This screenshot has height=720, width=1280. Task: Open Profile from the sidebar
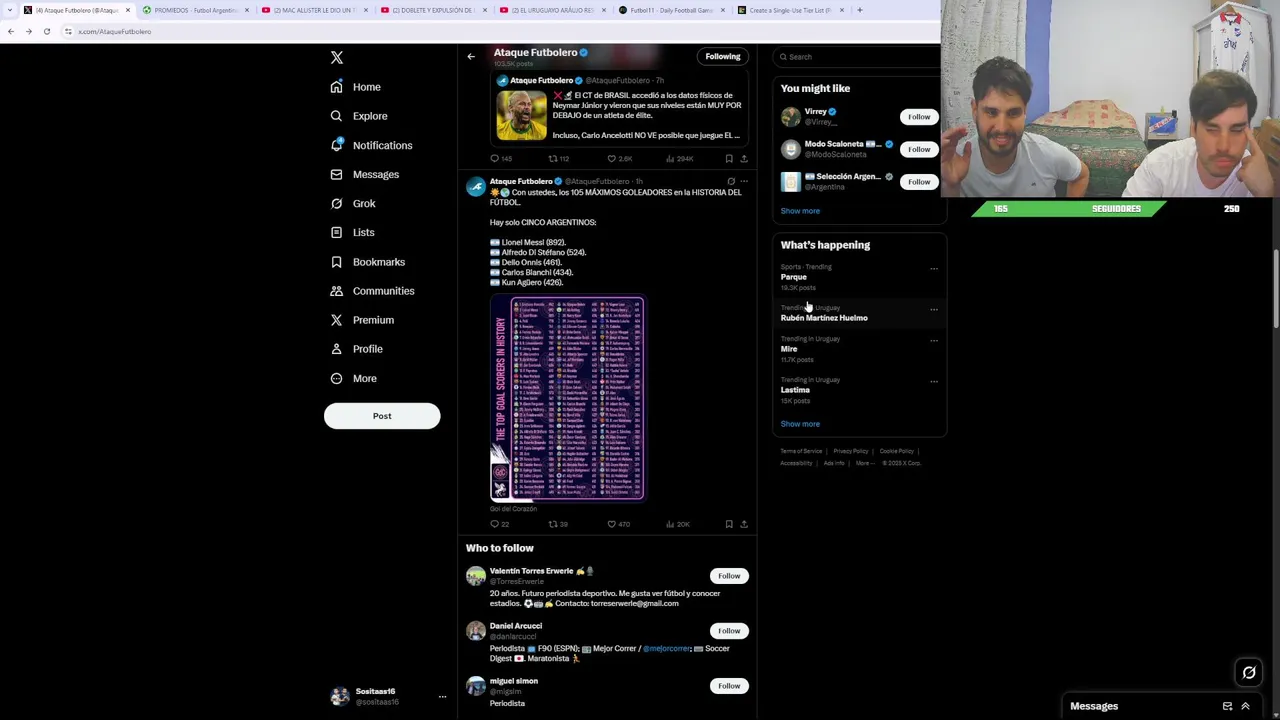coord(357,349)
